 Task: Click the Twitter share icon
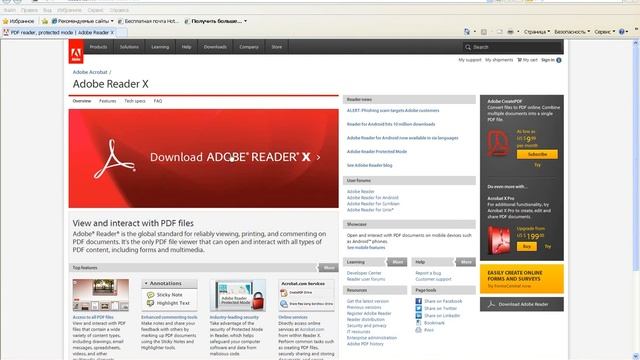[x=418, y=309]
